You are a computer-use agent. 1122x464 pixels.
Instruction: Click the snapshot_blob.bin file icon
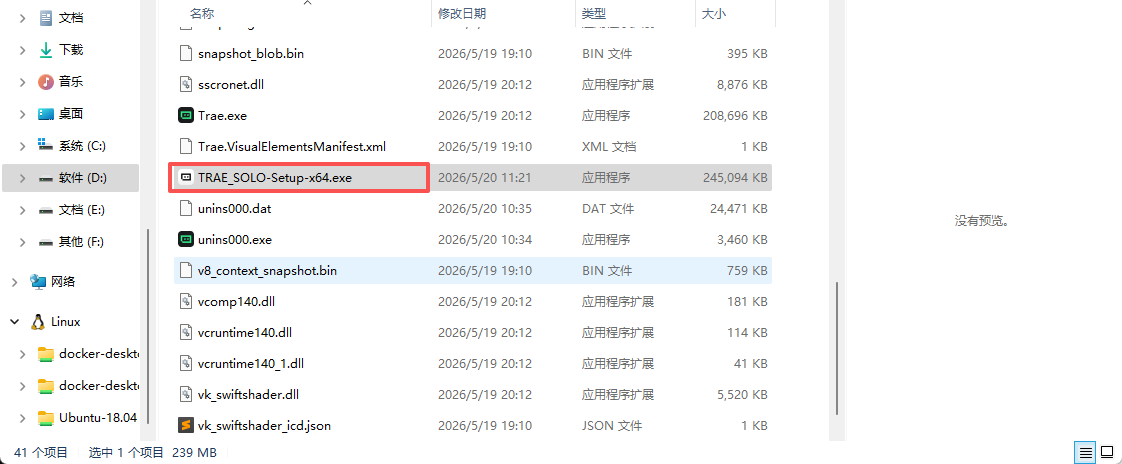(x=186, y=54)
